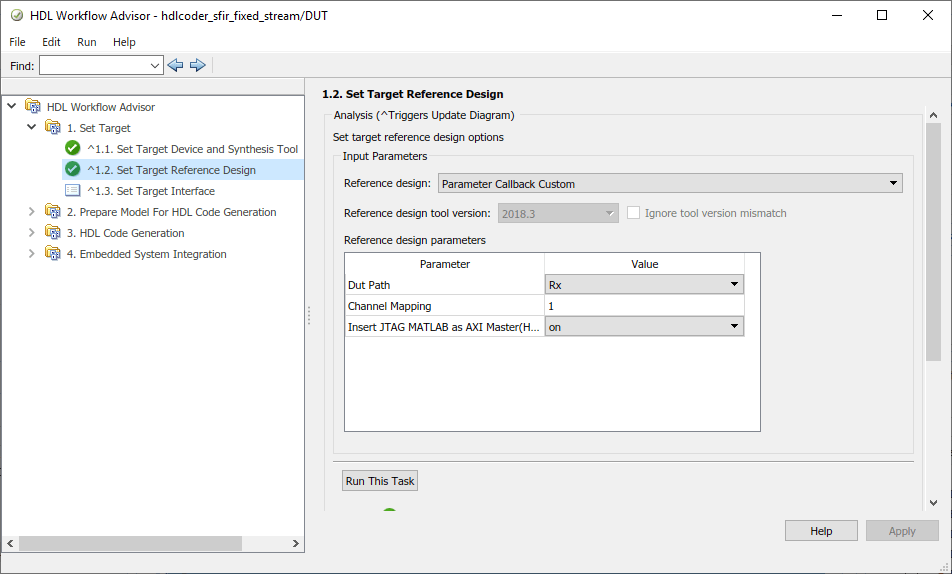The height and width of the screenshot is (574, 952).
Task: Click the Set Target folder icon
Action: pos(53,128)
